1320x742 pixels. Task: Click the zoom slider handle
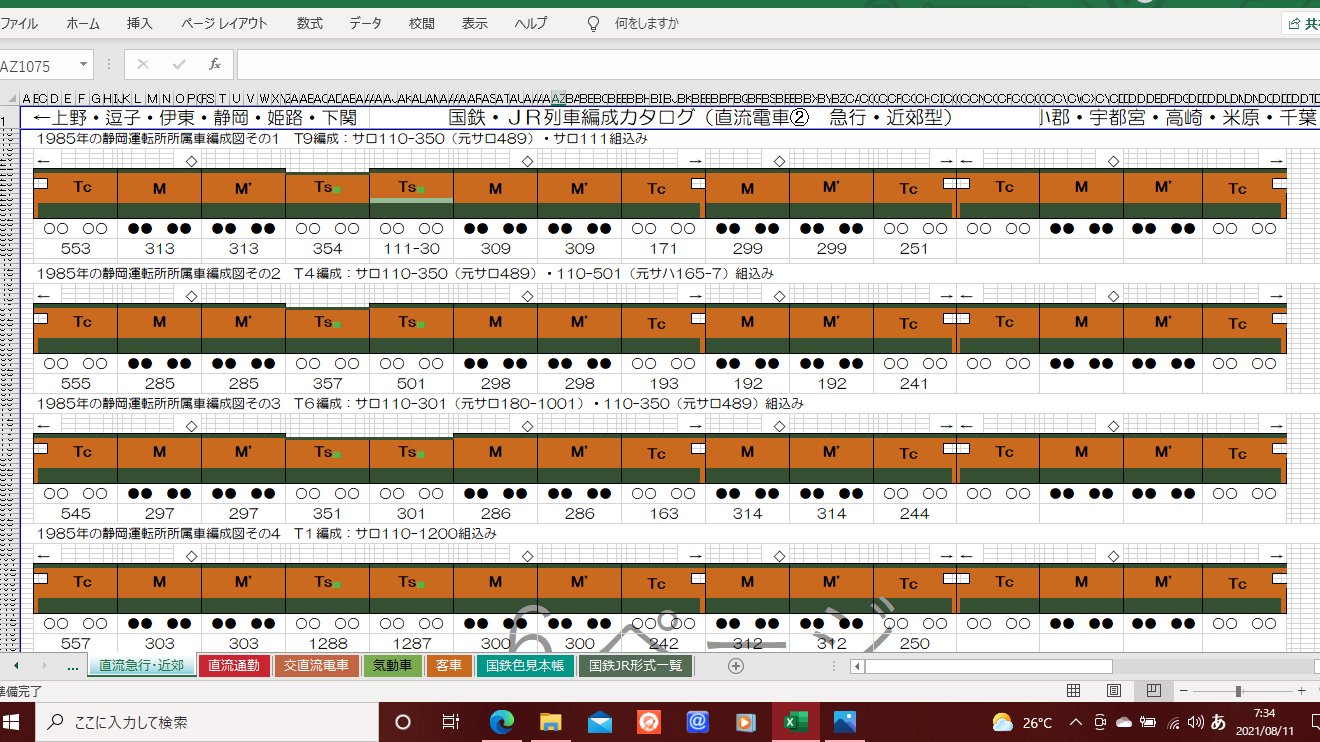tap(1239, 691)
